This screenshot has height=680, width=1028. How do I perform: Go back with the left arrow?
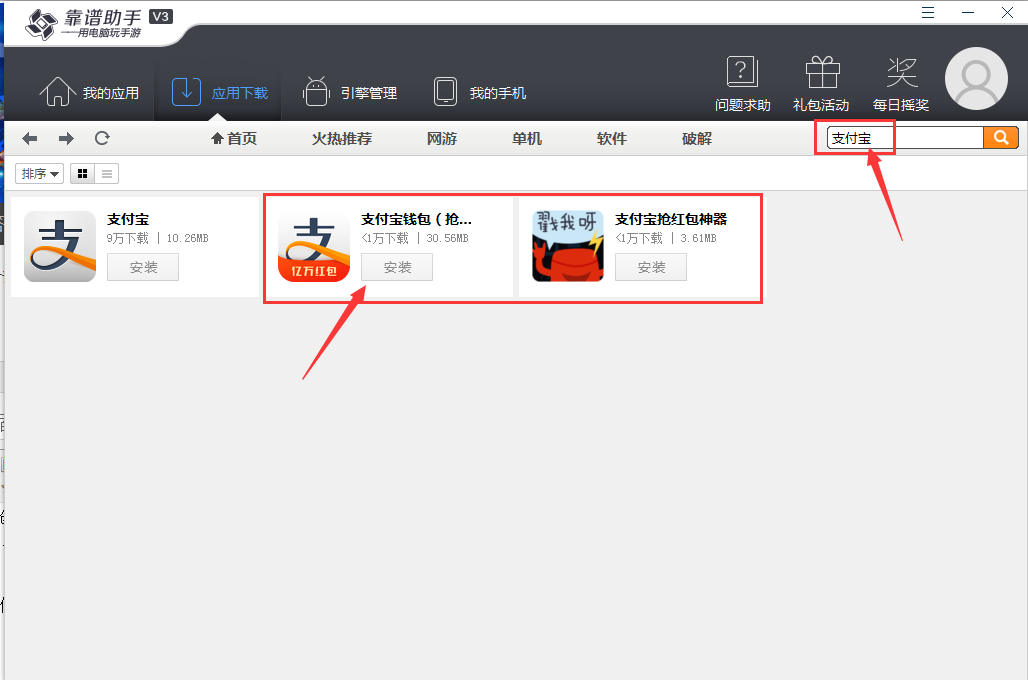[30, 138]
